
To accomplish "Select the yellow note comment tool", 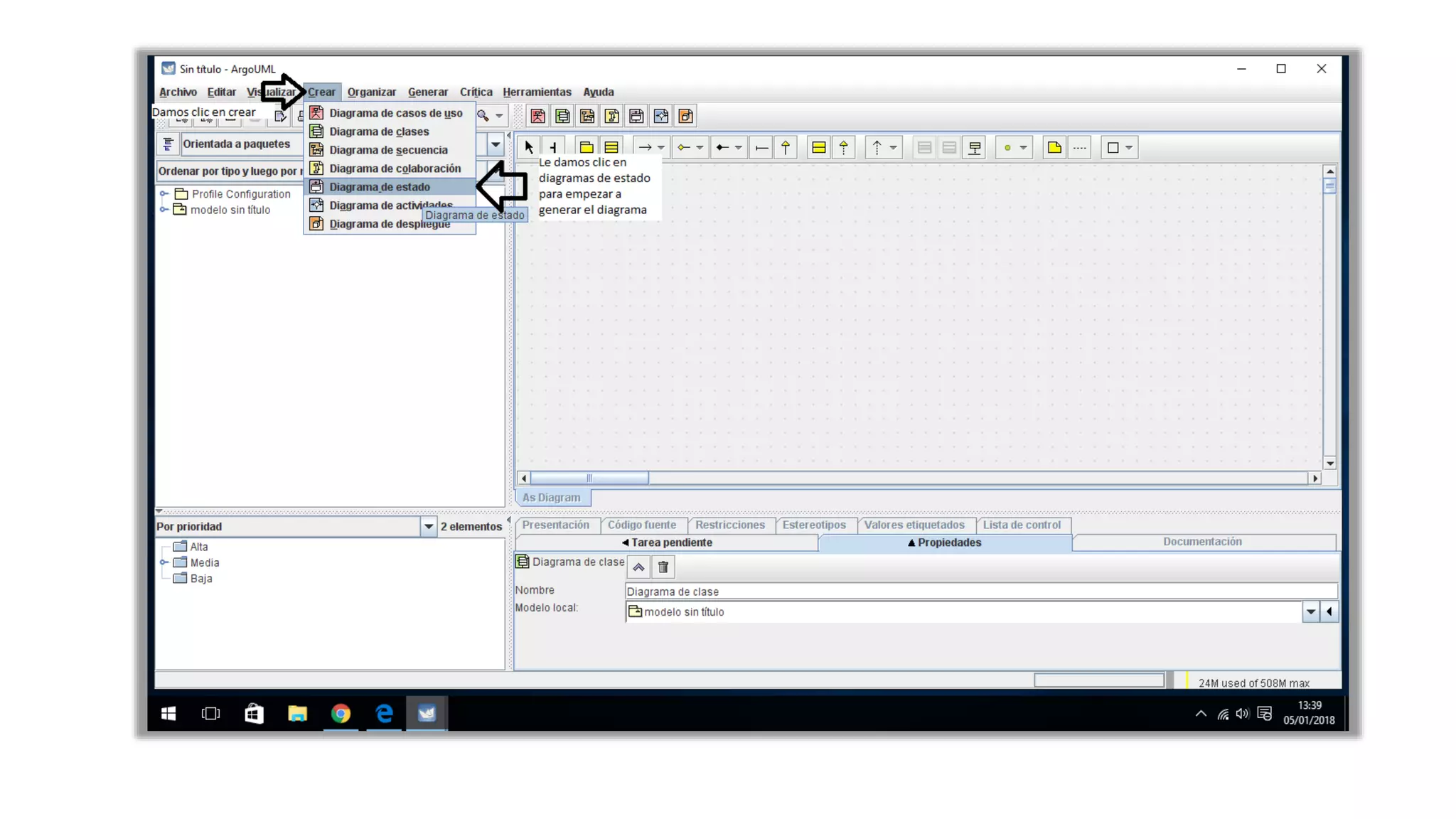I will (x=1054, y=147).
